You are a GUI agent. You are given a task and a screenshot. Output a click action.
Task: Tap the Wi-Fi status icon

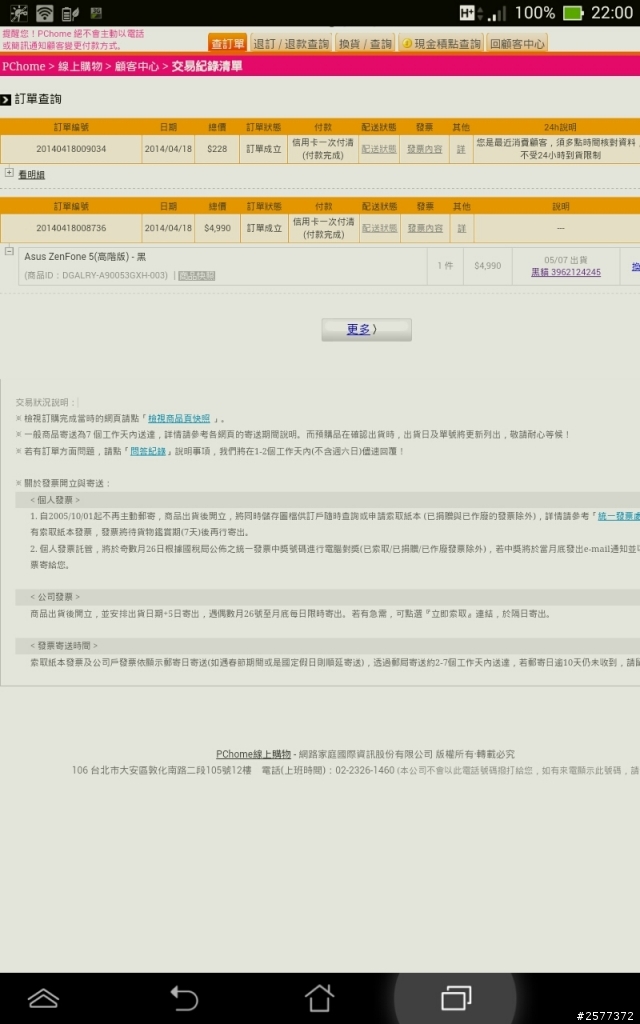pyautogui.click(x=44, y=12)
